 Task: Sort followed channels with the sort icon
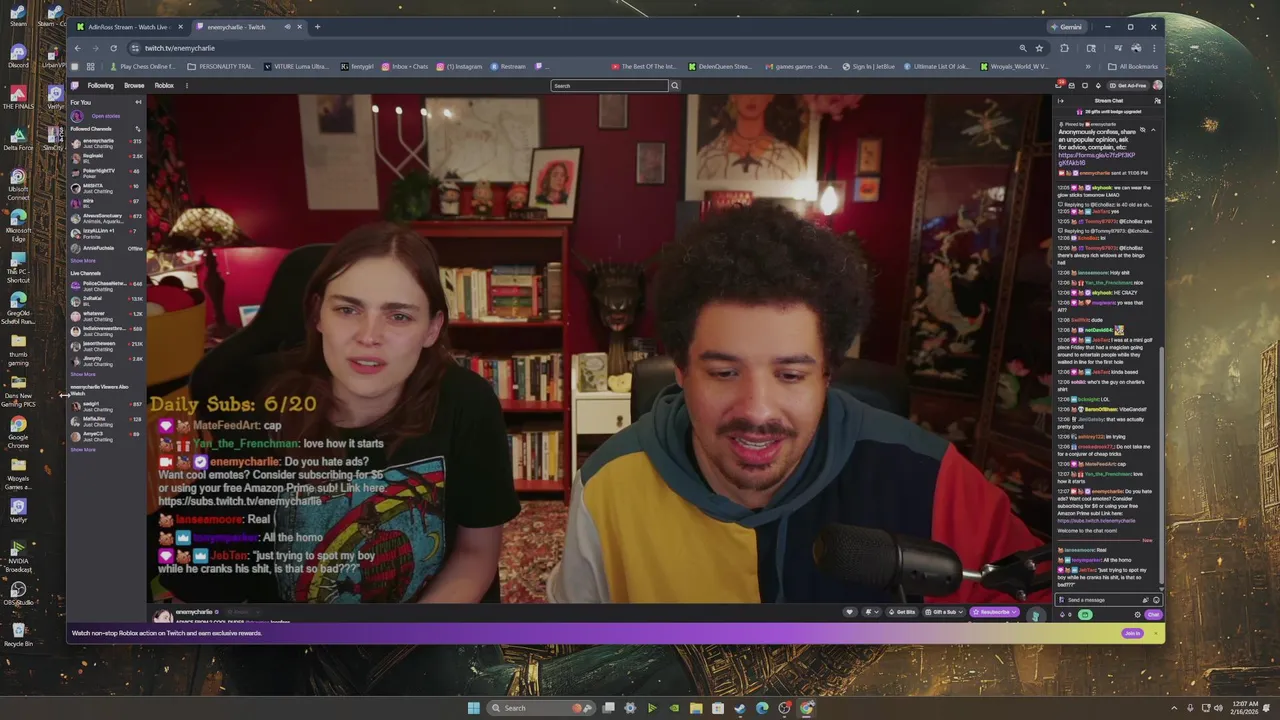pyautogui.click(x=138, y=129)
